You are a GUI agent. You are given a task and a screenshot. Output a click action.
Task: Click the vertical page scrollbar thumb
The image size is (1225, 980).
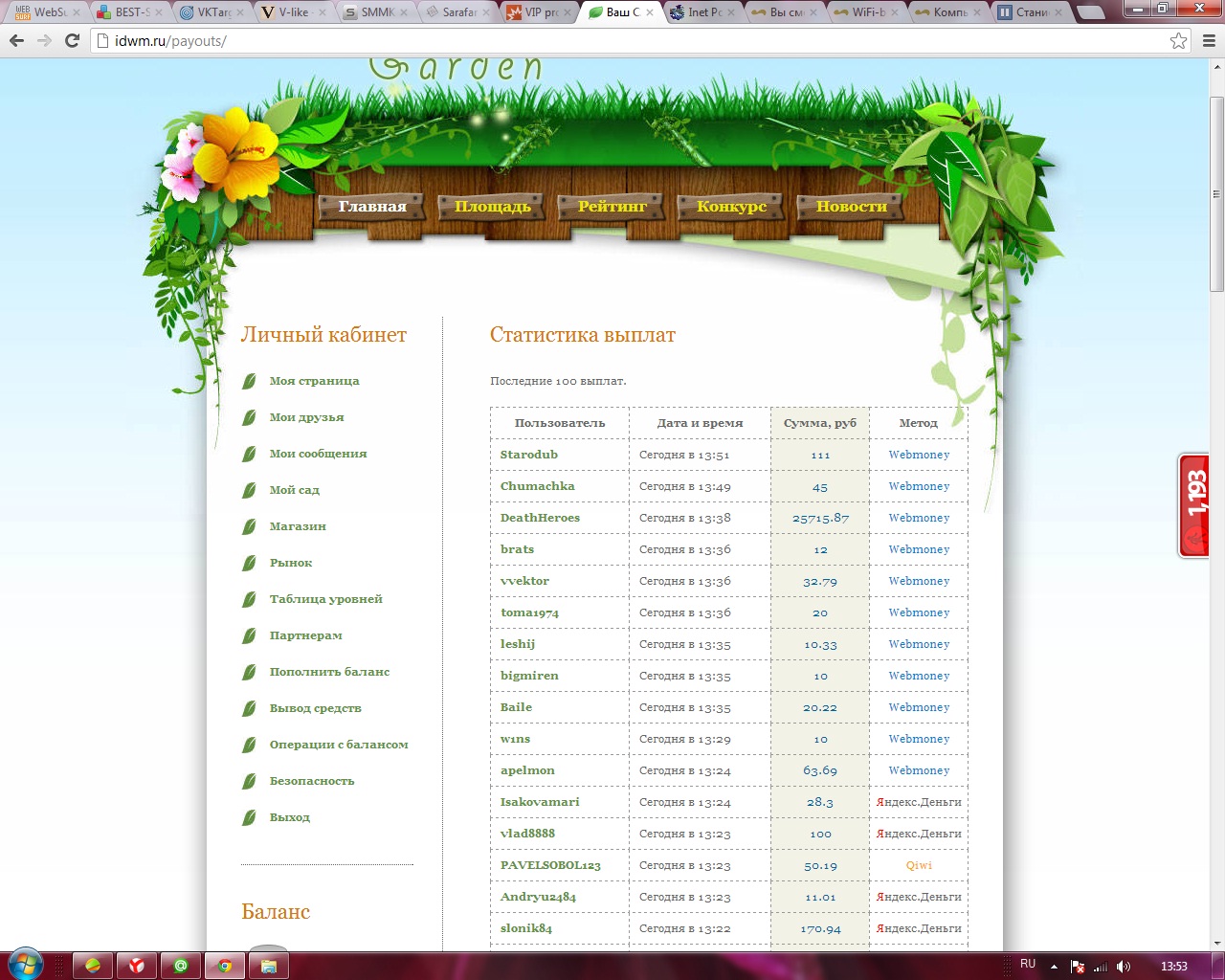(x=1216, y=191)
